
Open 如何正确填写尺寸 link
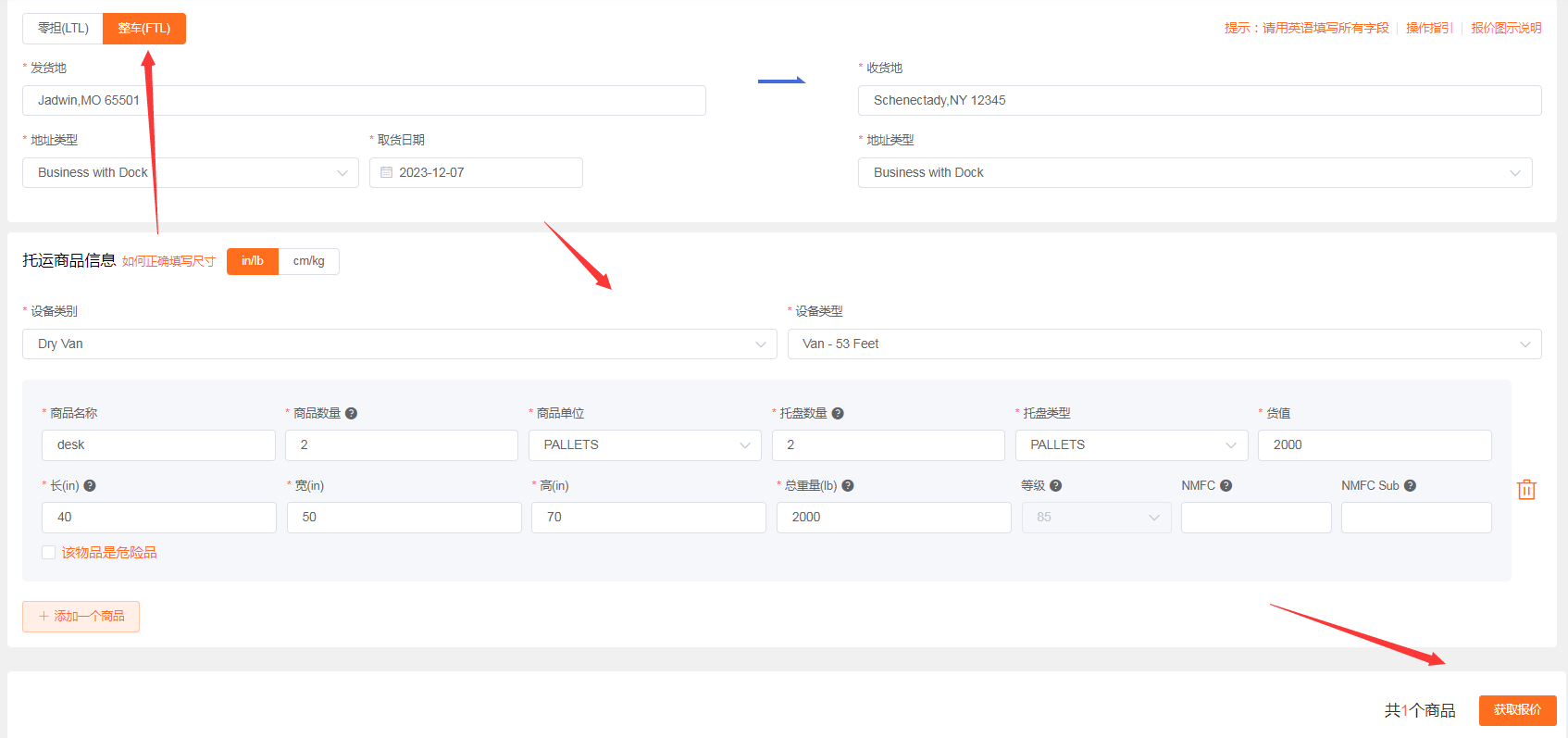168,262
